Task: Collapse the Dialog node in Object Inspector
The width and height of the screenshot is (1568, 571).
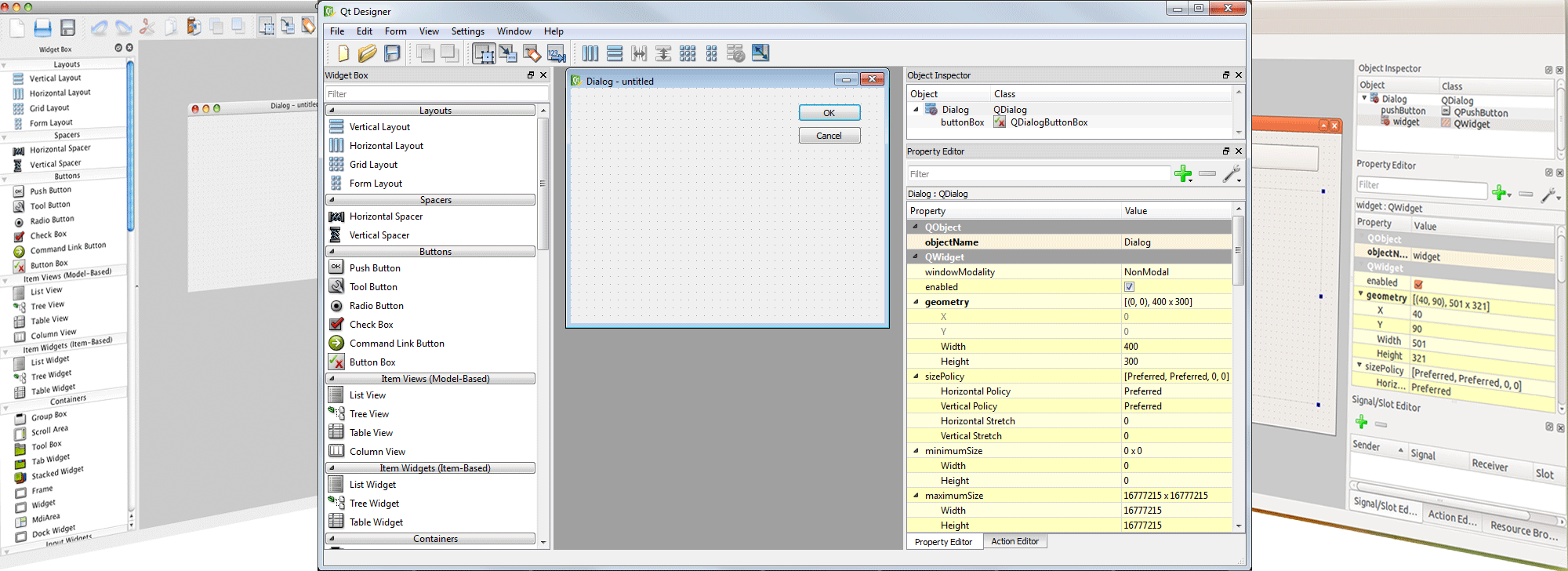Action: pyautogui.click(x=916, y=110)
